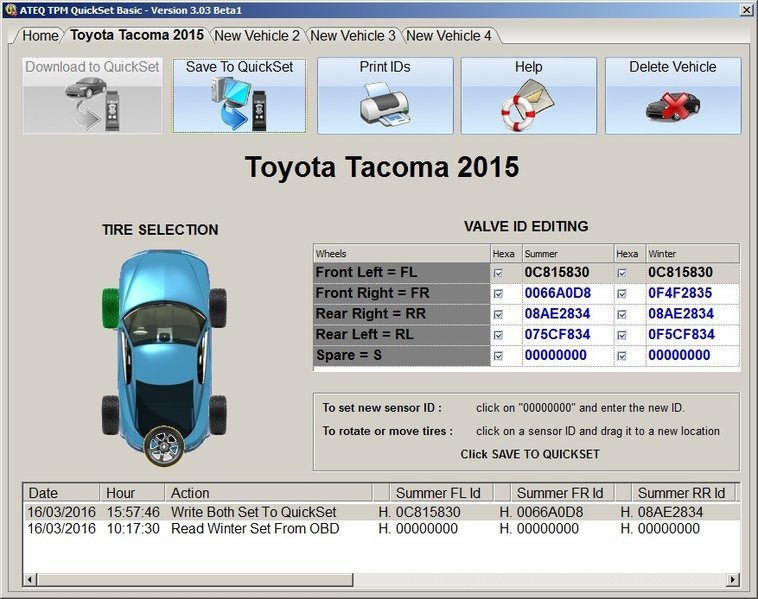Click the Summer column header
Image resolution: width=758 pixels, height=599 pixels.
point(567,253)
